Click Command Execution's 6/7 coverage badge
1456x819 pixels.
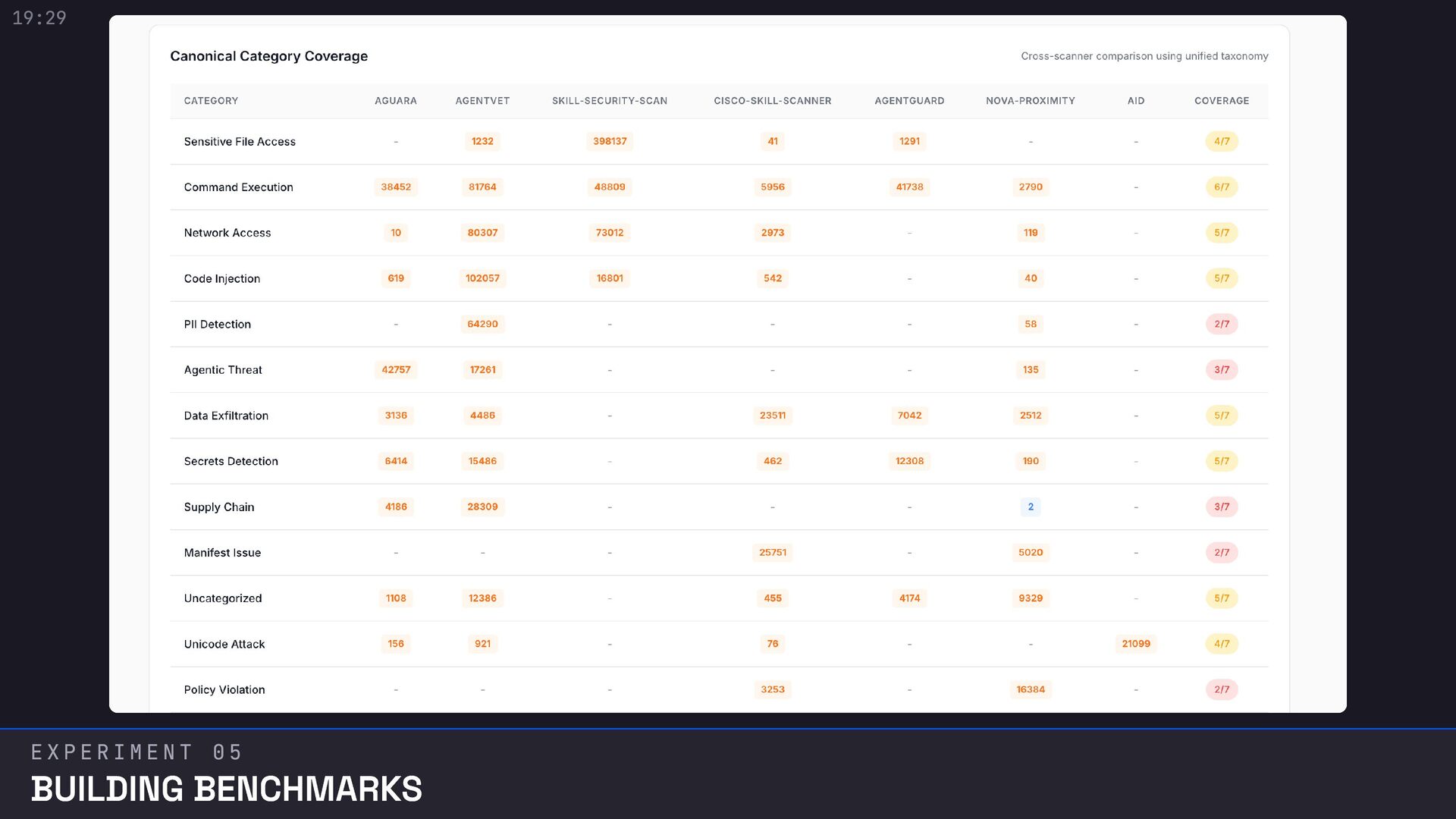[x=1221, y=187]
